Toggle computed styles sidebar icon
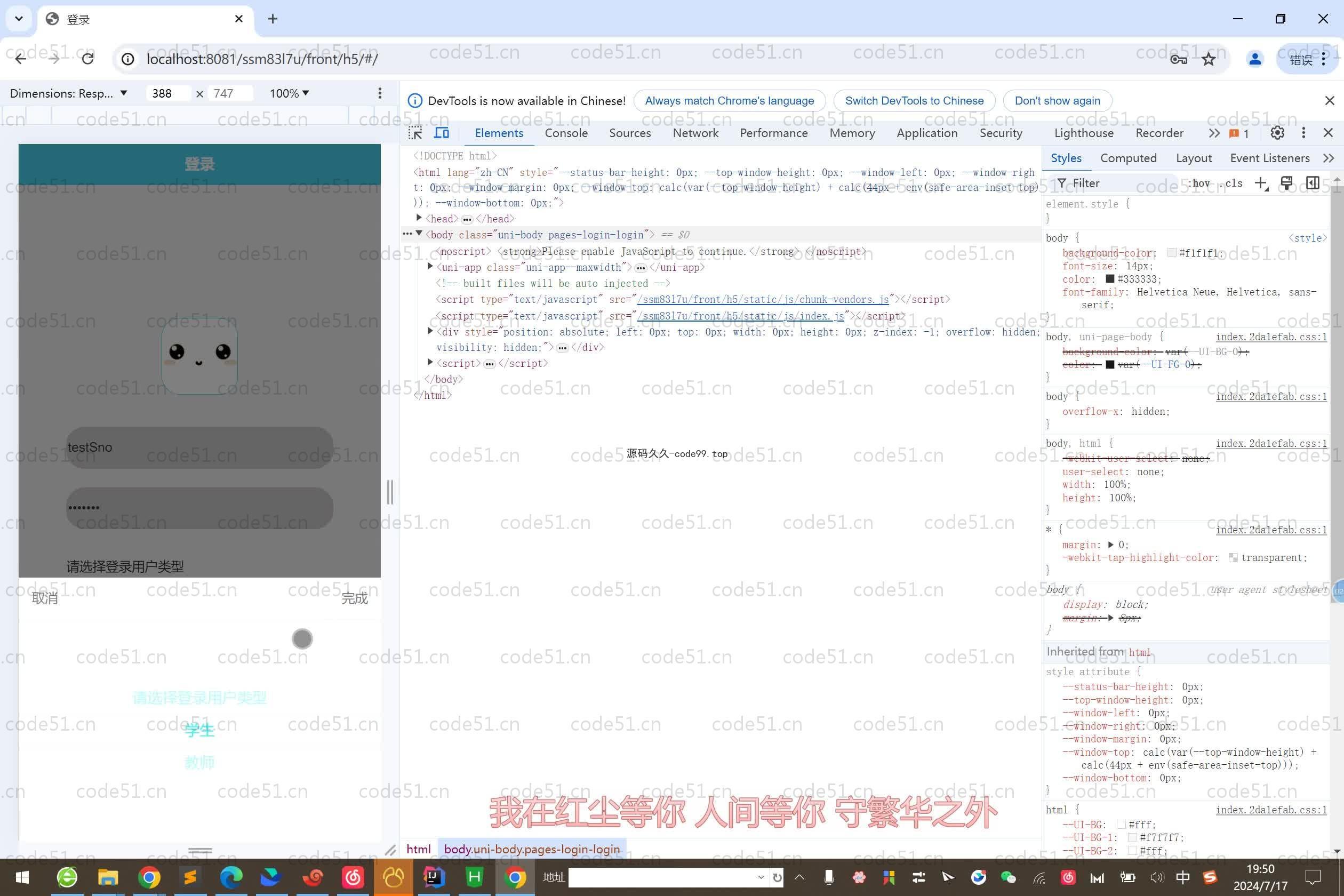 point(1313,183)
